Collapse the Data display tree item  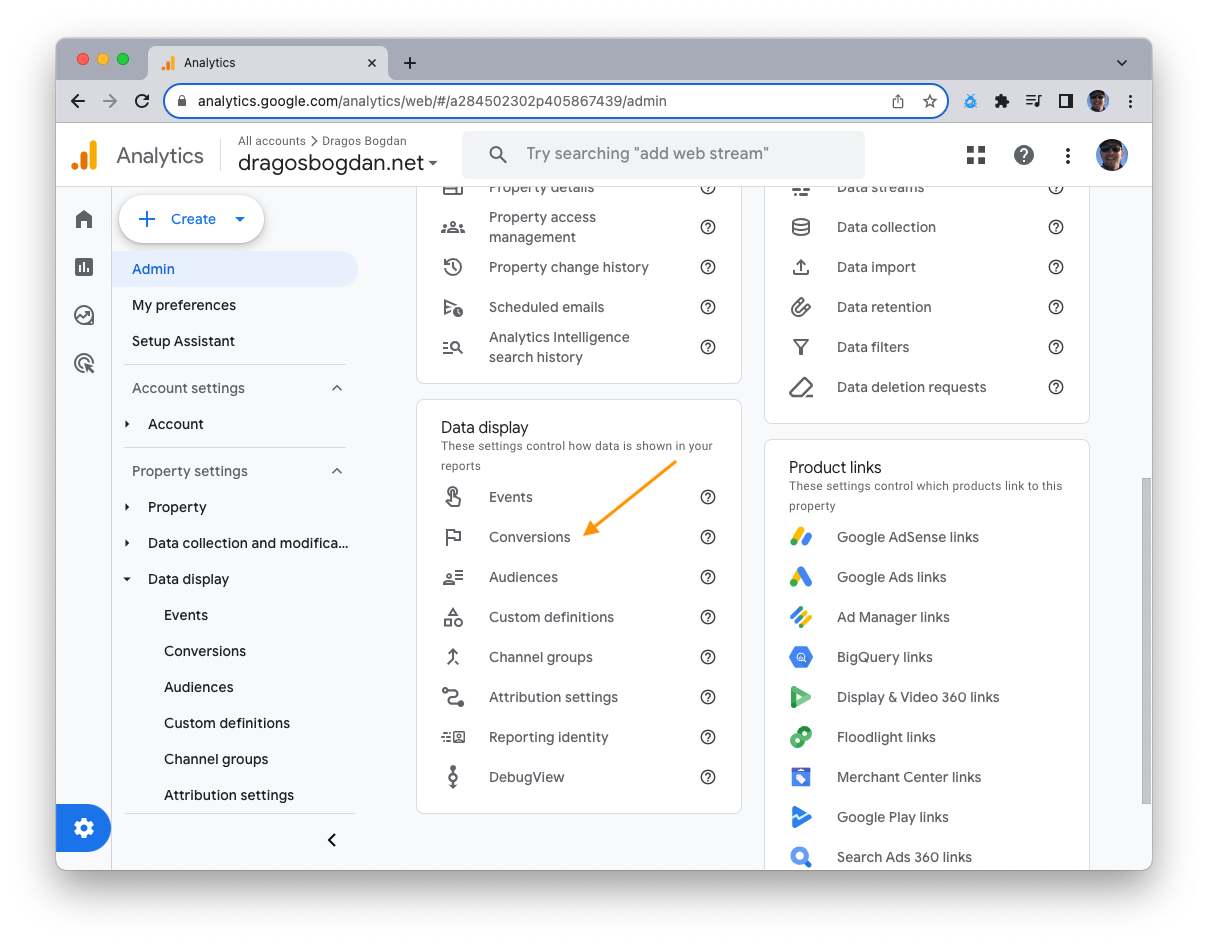(128, 579)
